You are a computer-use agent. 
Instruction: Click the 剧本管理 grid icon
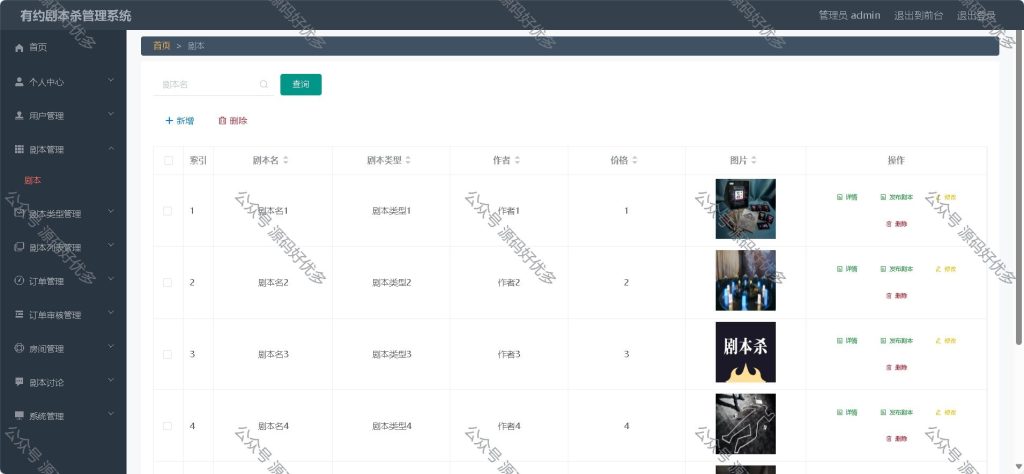[19, 150]
